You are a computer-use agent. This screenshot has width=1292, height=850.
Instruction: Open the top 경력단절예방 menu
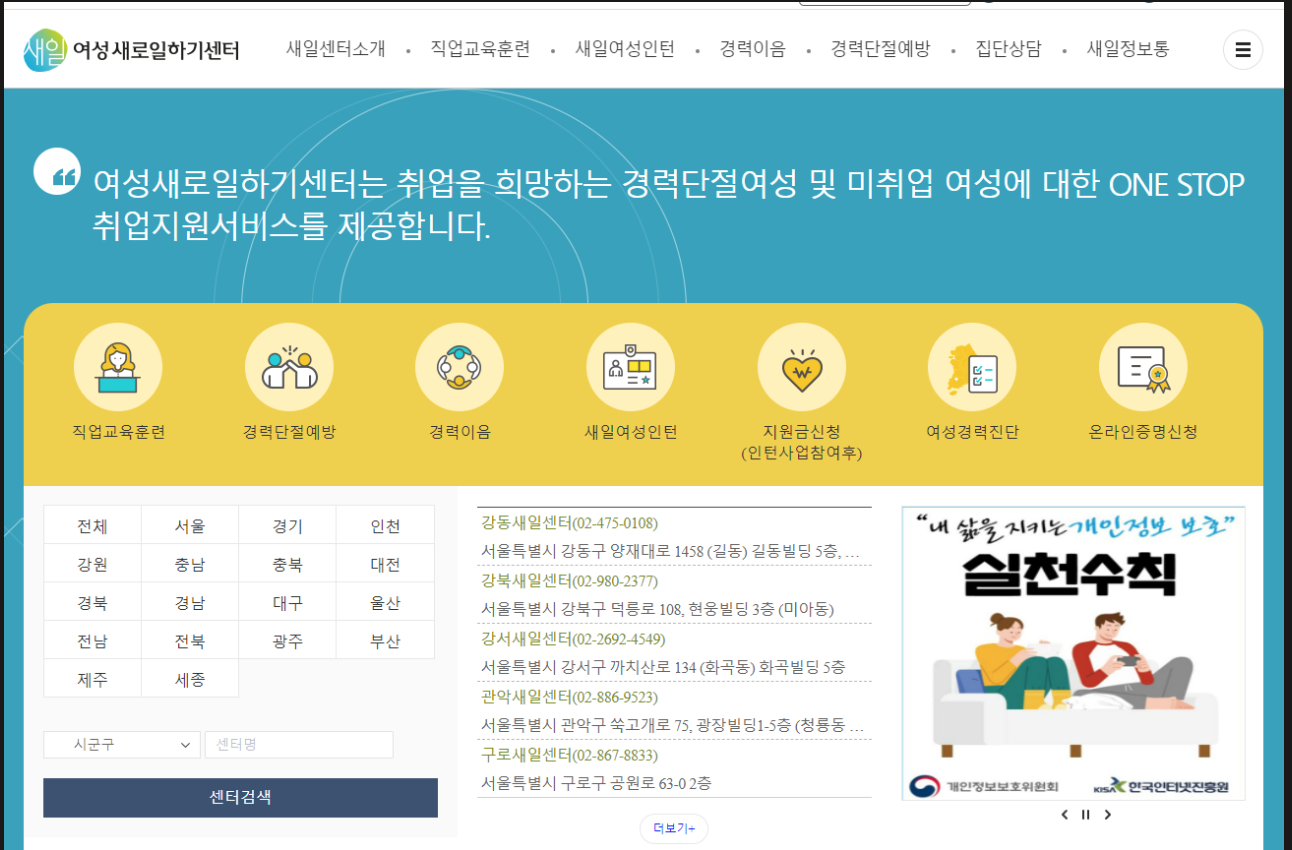click(880, 49)
